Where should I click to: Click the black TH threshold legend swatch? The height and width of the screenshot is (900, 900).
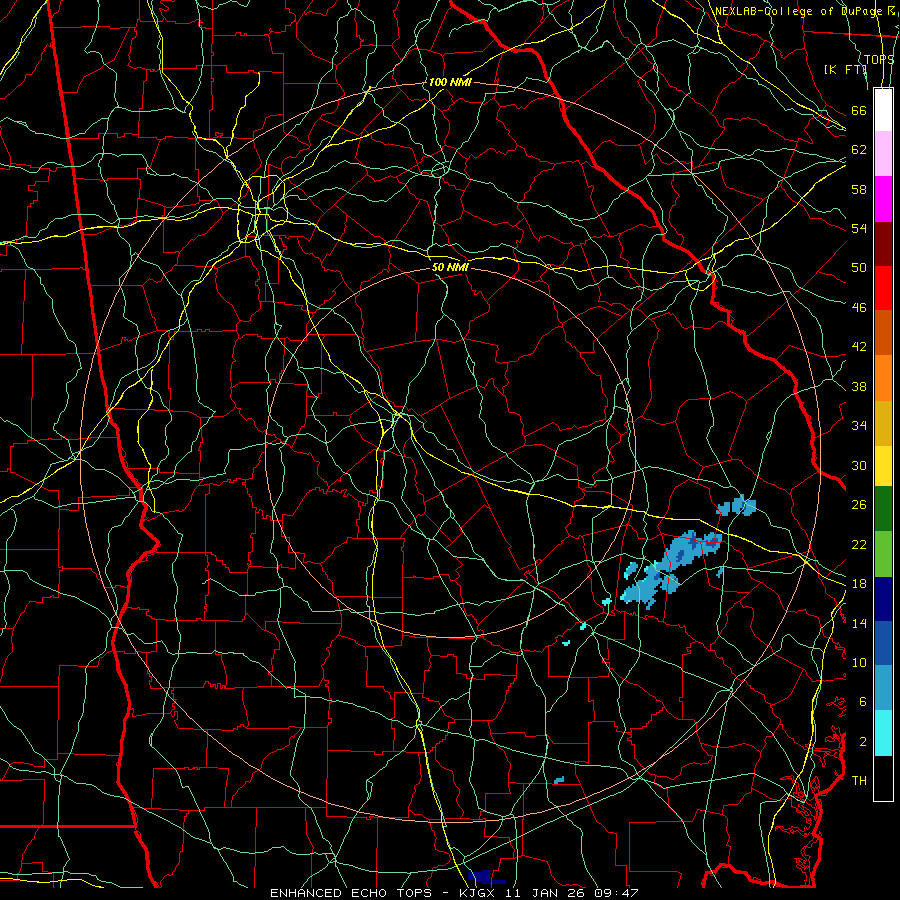coord(883,778)
